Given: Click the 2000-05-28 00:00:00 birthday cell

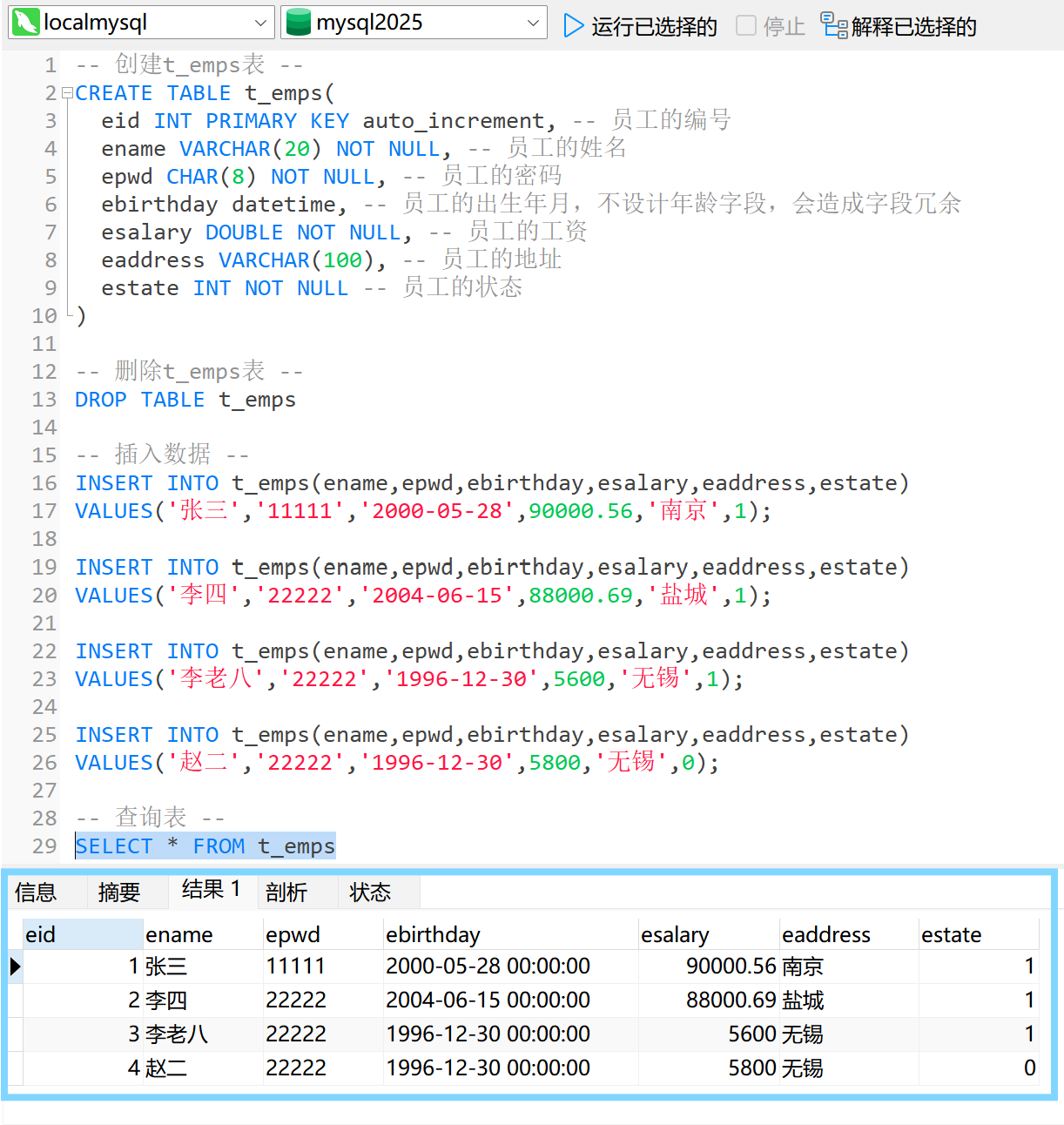Looking at the screenshot, I should (x=510, y=967).
